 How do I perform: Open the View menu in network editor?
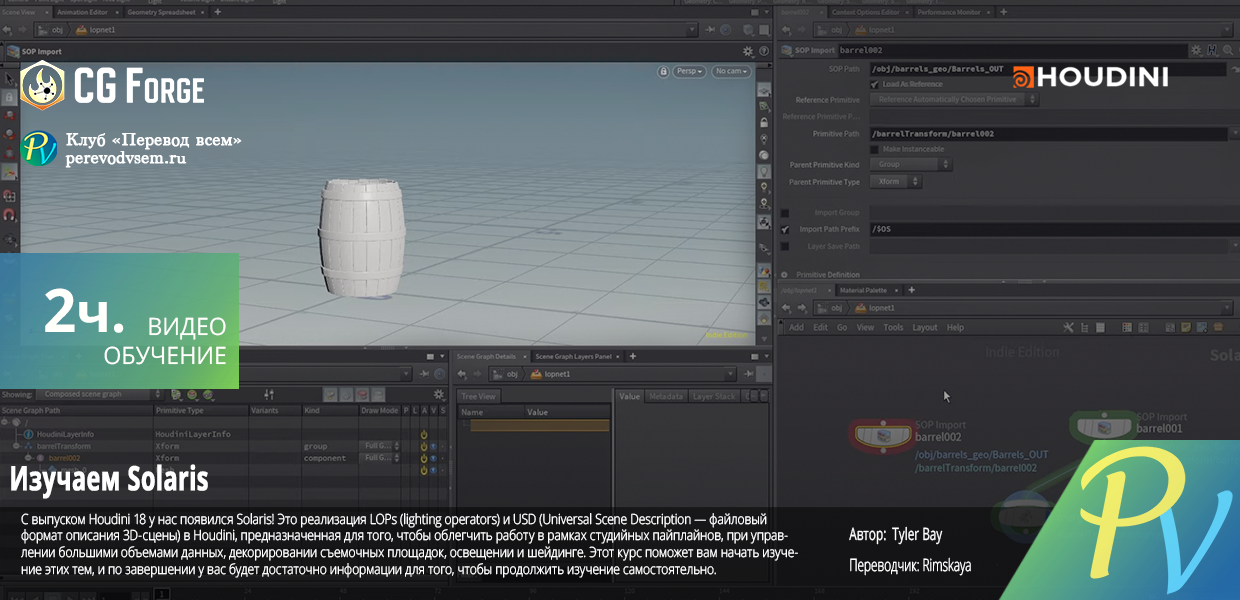(x=865, y=327)
